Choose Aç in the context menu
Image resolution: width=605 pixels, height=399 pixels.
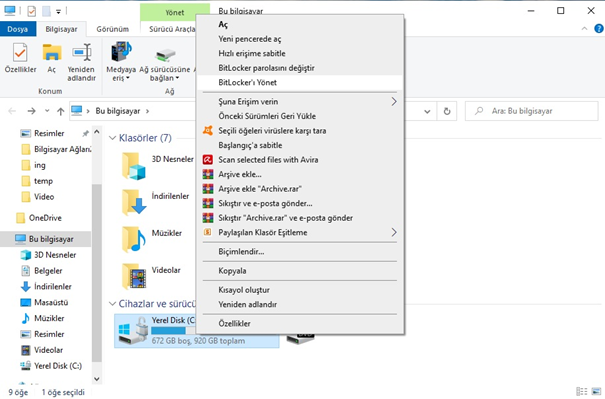click(300, 25)
